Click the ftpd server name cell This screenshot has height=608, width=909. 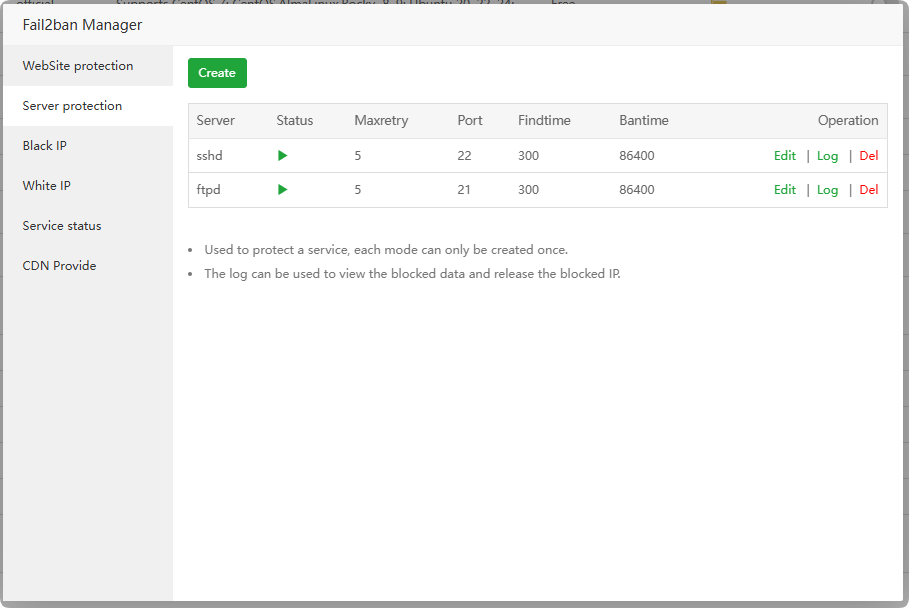pos(210,190)
